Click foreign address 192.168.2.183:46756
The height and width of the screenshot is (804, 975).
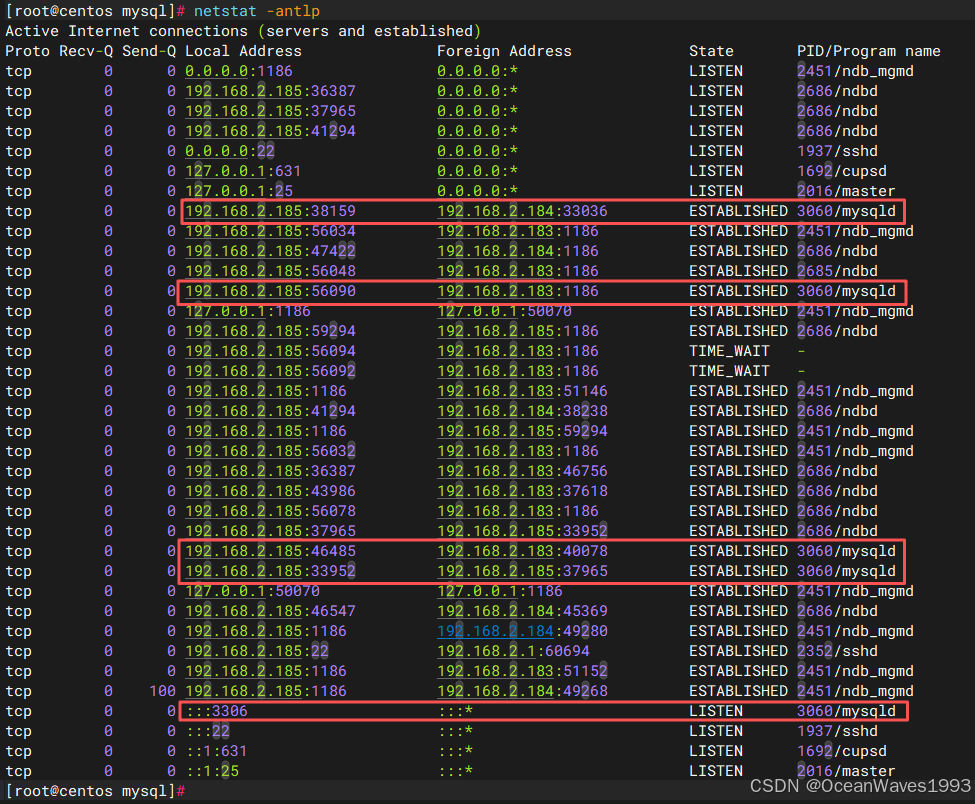coord(522,471)
